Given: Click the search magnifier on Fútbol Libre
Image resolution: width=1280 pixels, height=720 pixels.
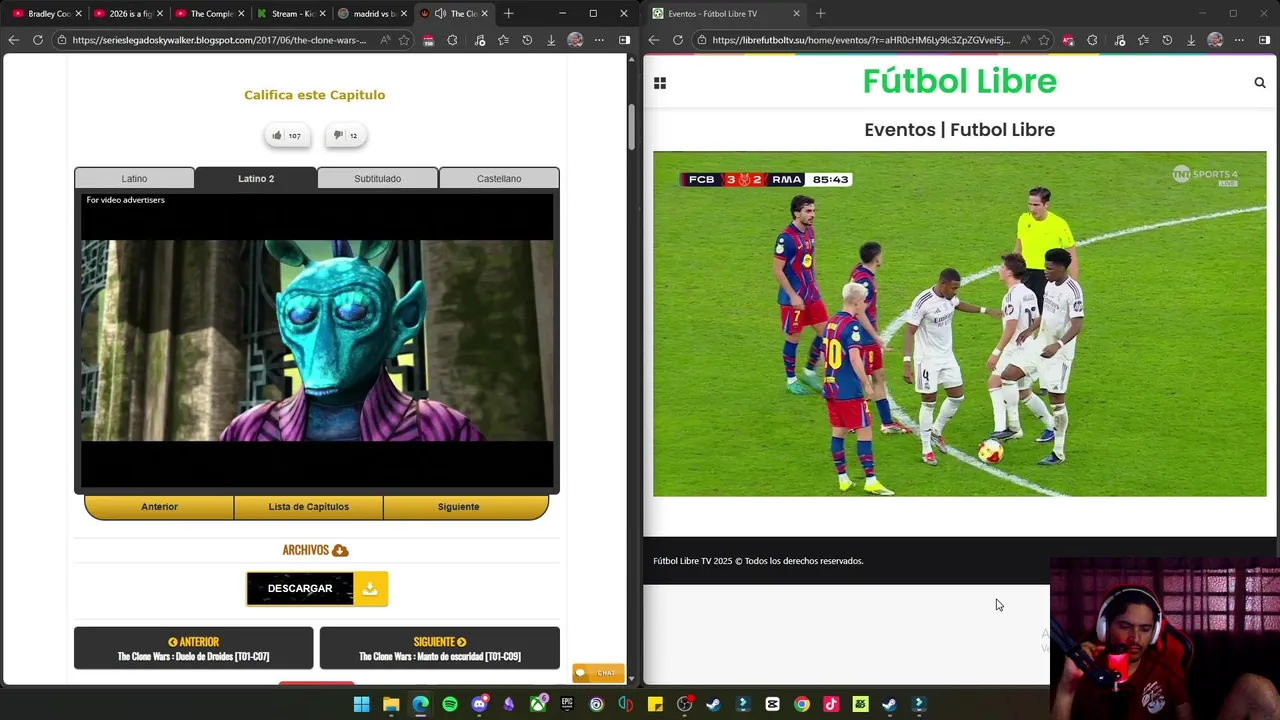Looking at the screenshot, I should click(x=1260, y=83).
